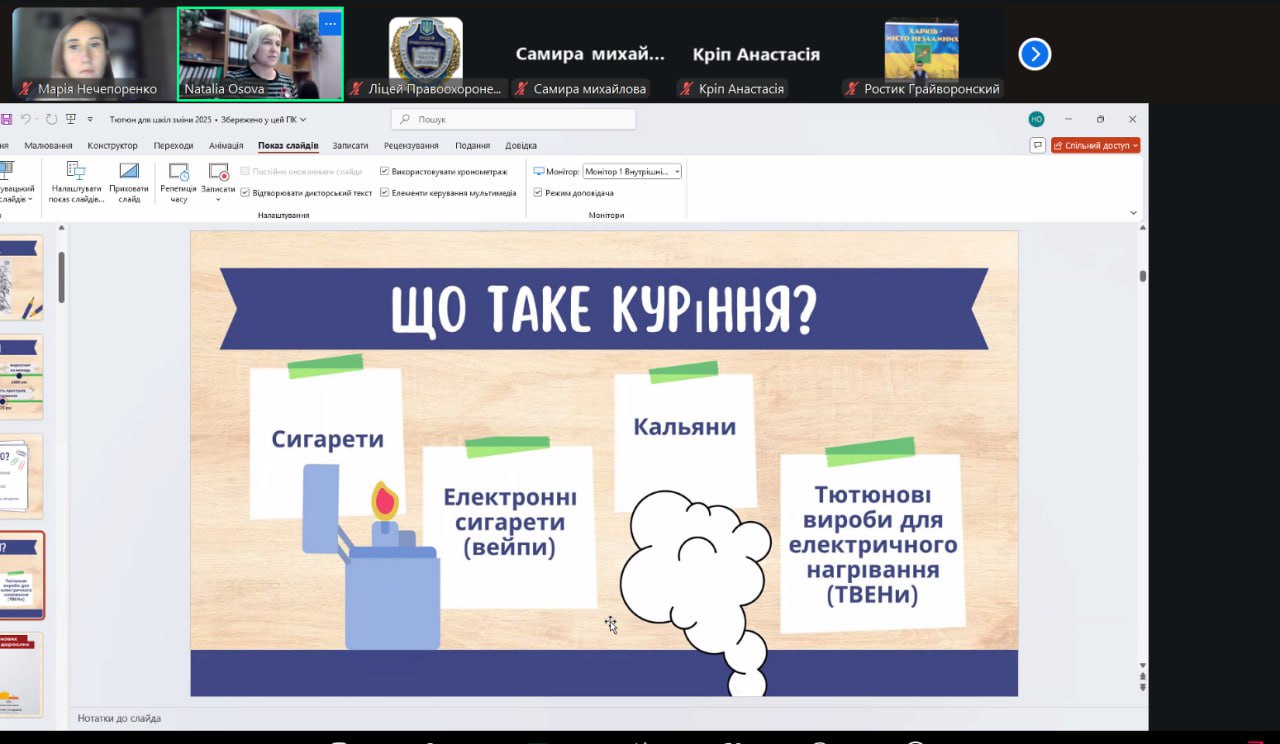Open the comments pane icon
The width and height of the screenshot is (1280, 744).
(x=1037, y=146)
